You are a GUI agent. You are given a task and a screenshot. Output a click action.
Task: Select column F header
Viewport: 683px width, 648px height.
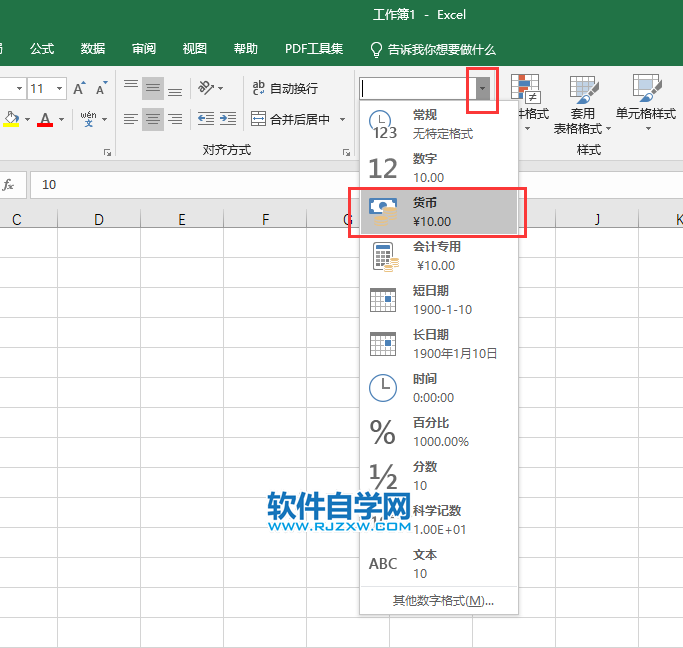tap(265, 219)
